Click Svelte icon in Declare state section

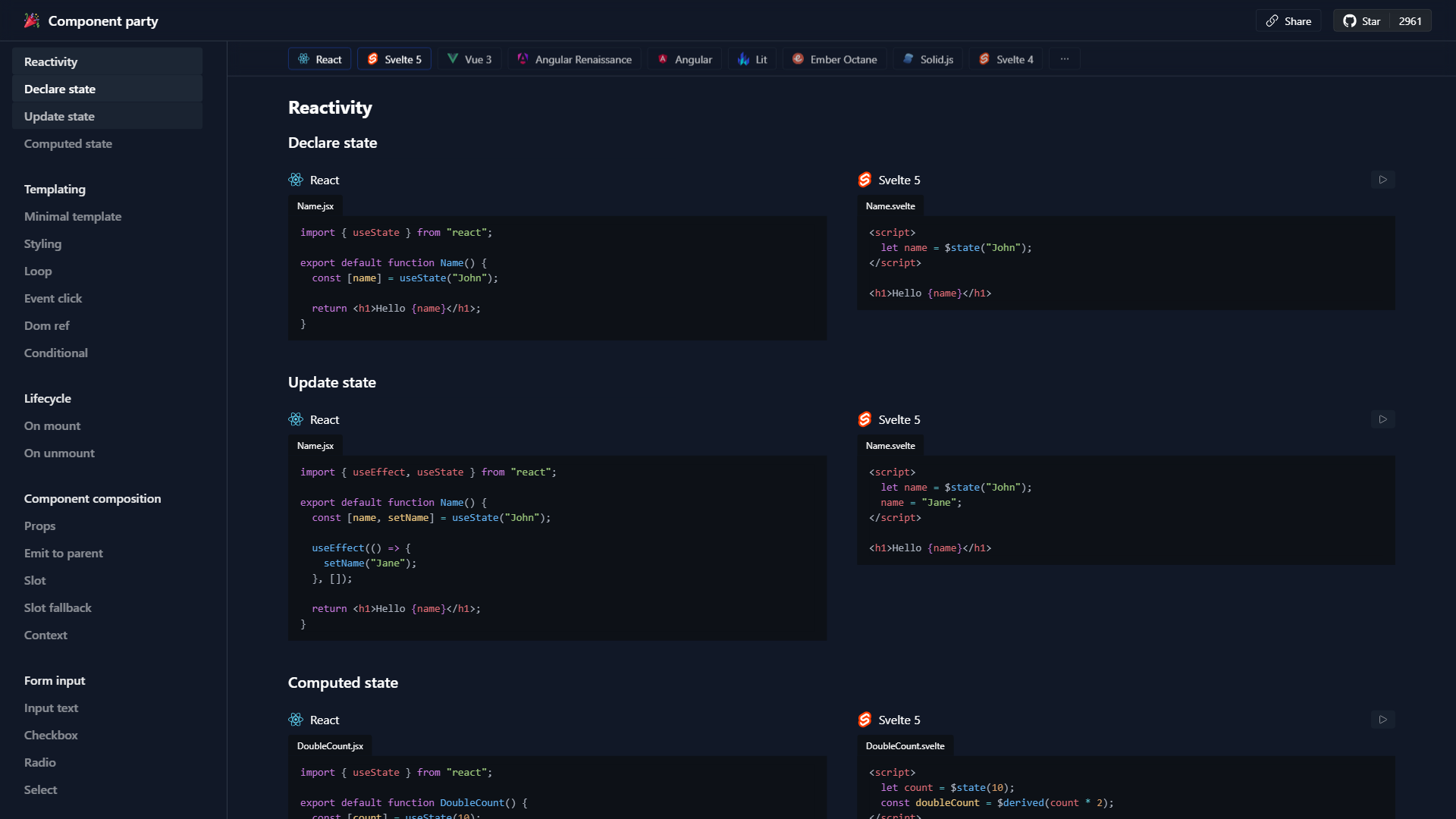point(864,180)
